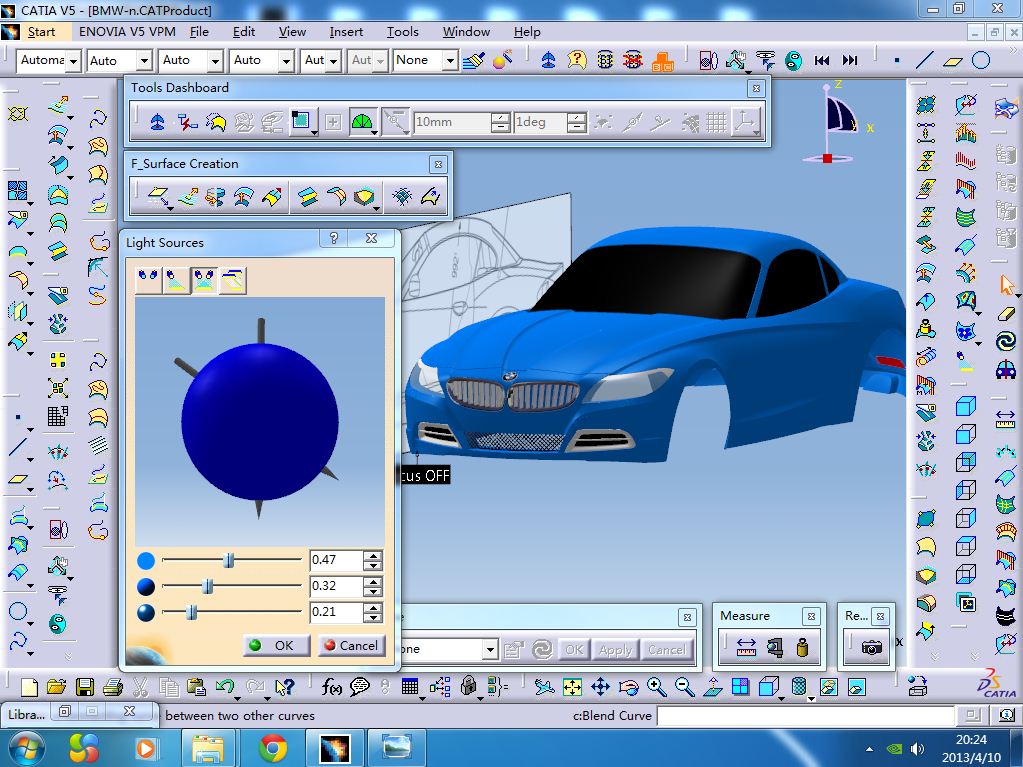
Task: Toggle the green protractor icon in Tools Dashboard
Action: pos(361,122)
